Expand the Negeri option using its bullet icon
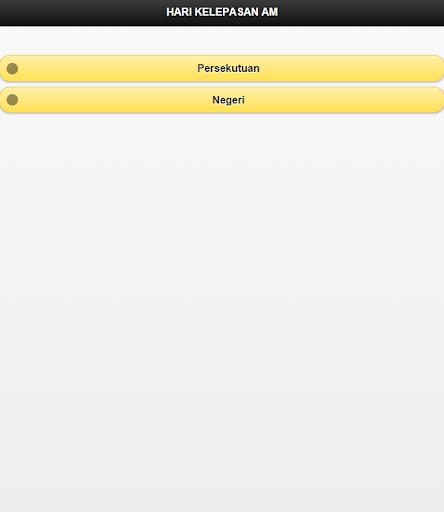 pos(12,100)
